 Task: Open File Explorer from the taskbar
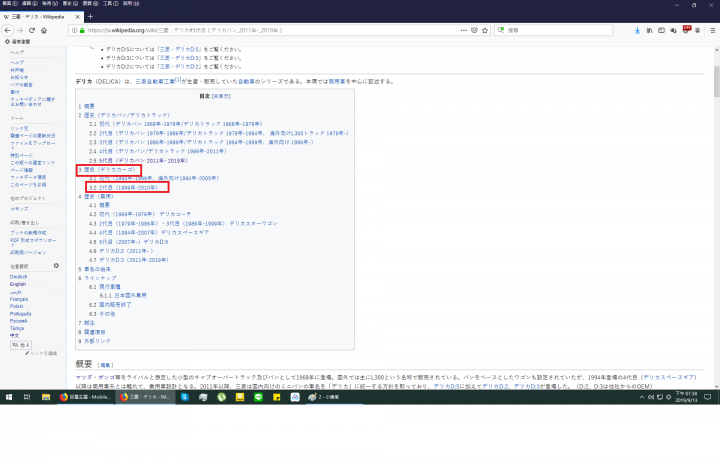click(45, 397)
